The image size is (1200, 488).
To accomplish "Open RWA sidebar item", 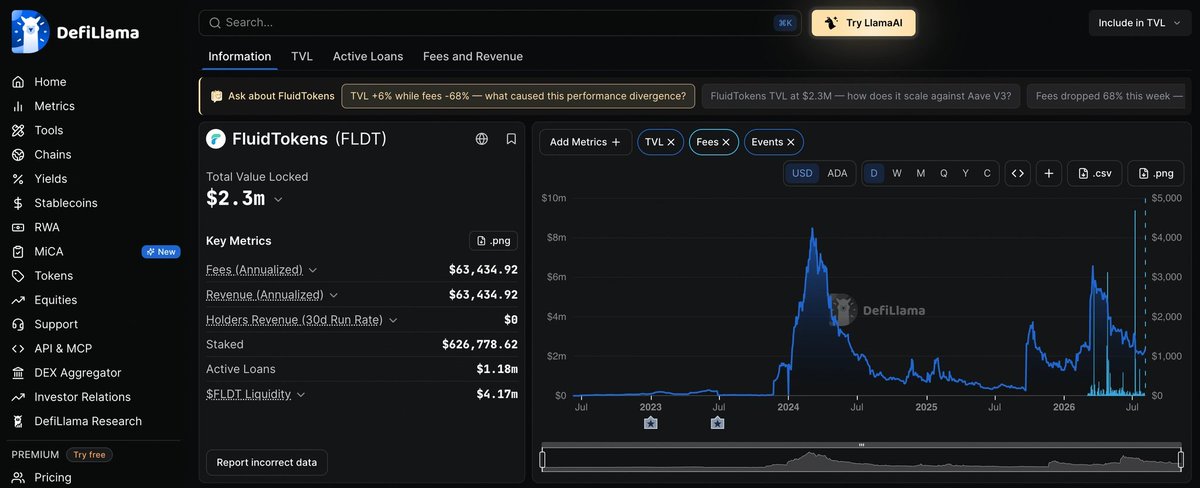I will (x=47, y=227).
